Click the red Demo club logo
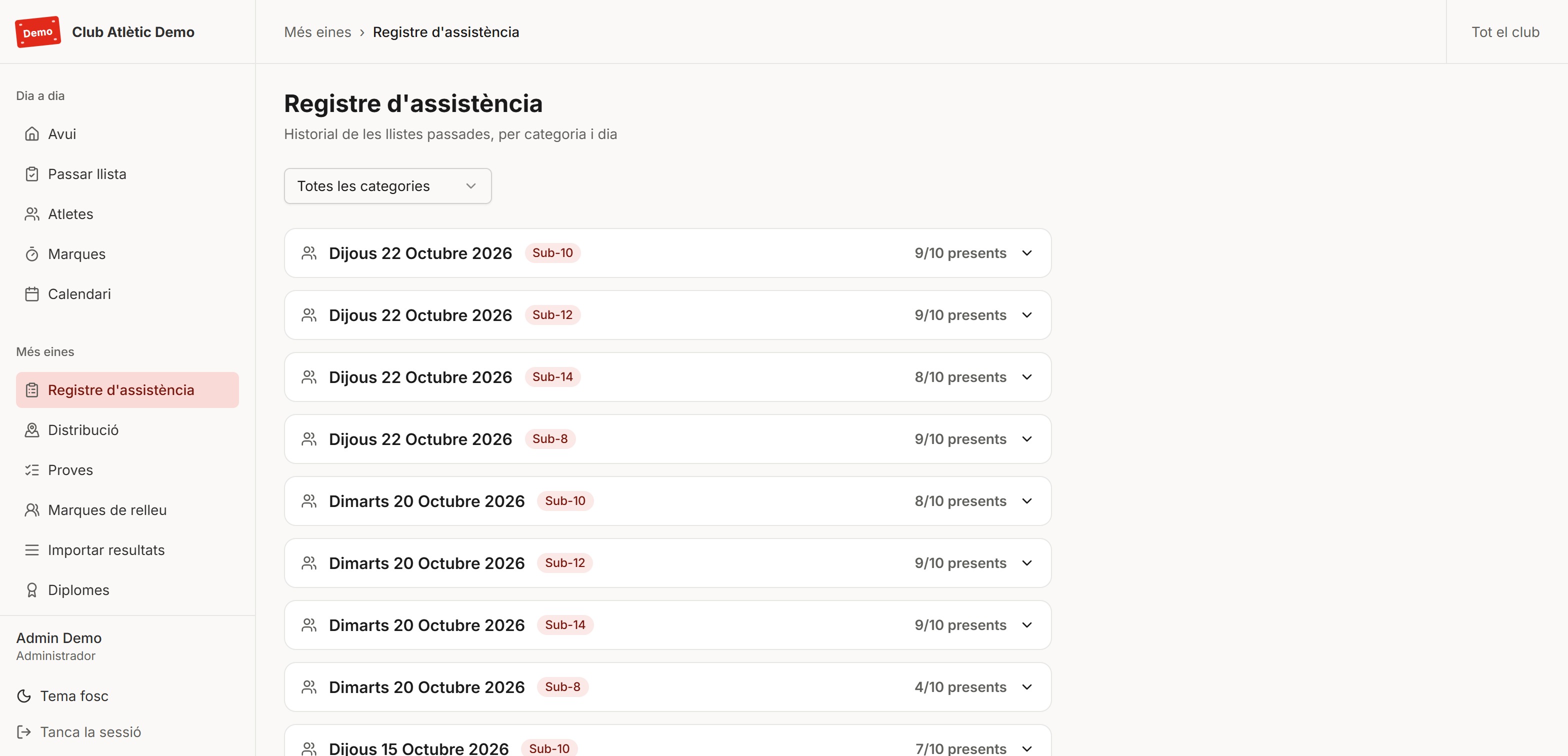This screenshot has width=1568, height=756. tap(37, 31)
